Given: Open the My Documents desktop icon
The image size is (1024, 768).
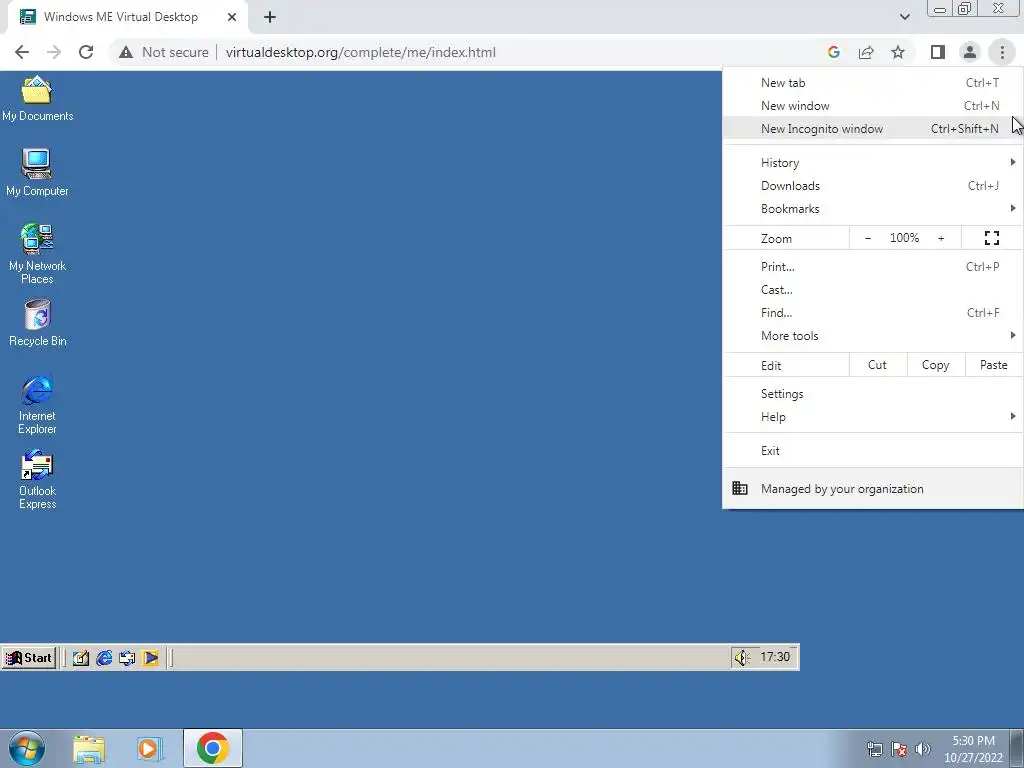Looking at the screenshot, I should [x=37, y=99].
